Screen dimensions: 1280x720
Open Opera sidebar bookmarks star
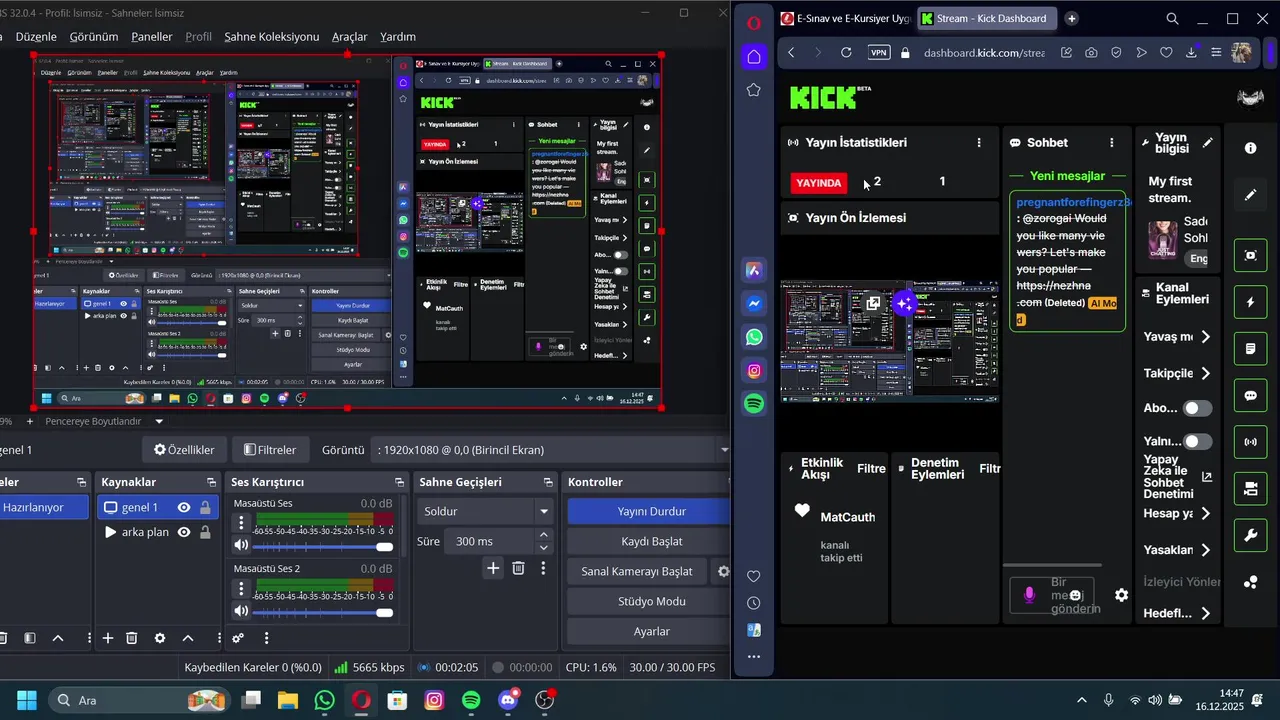click(x=754, y=90)
